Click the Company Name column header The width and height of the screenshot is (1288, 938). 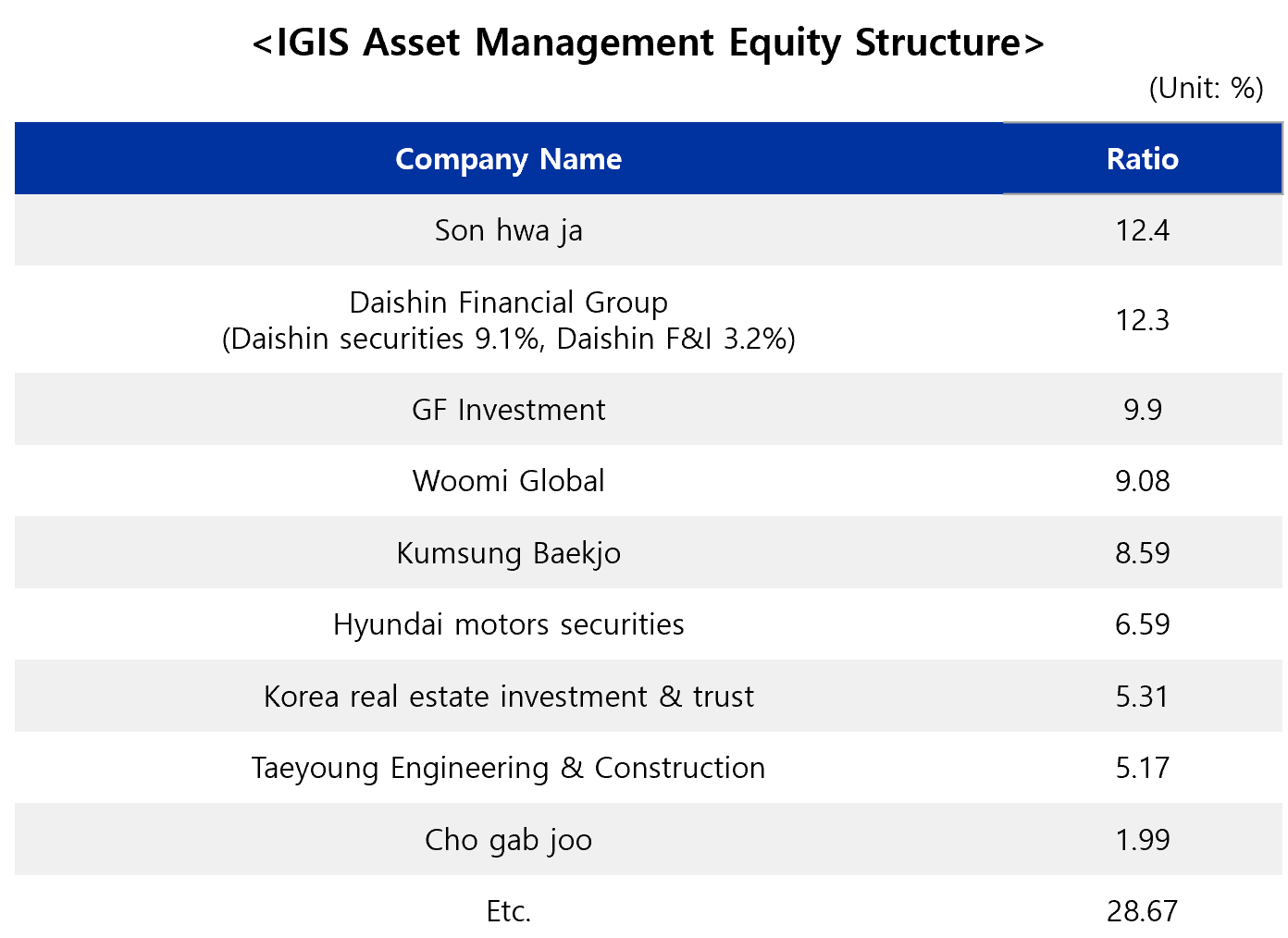click(508, 158)
